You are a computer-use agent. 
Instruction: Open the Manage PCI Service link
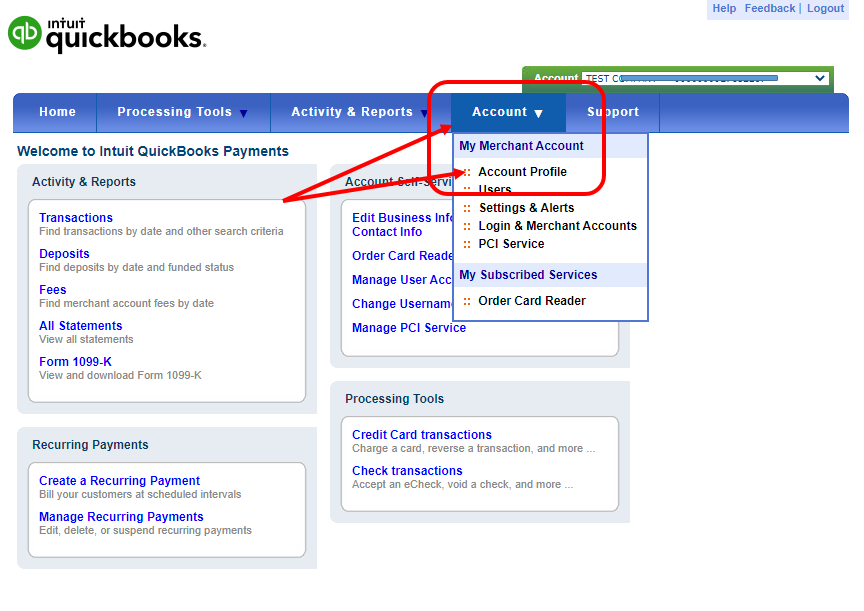(409, 328)
